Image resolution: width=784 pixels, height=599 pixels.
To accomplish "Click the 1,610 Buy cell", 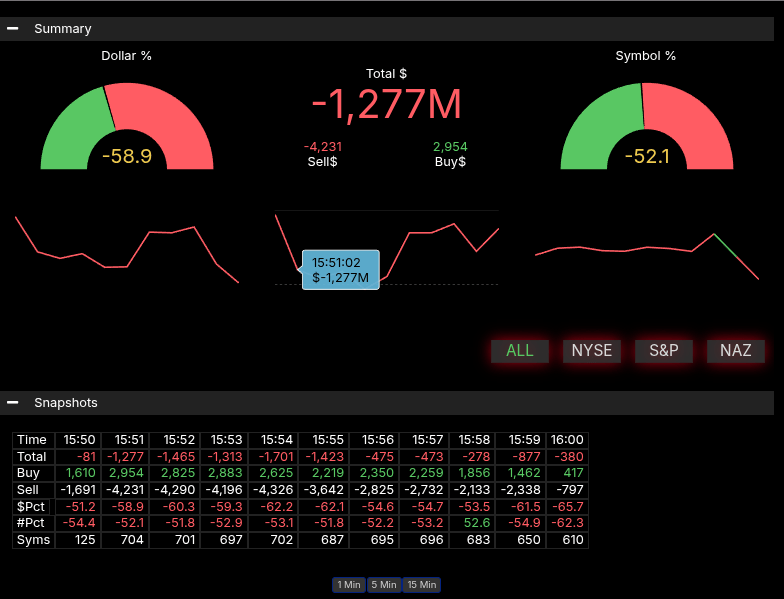I will coord(78,473).
